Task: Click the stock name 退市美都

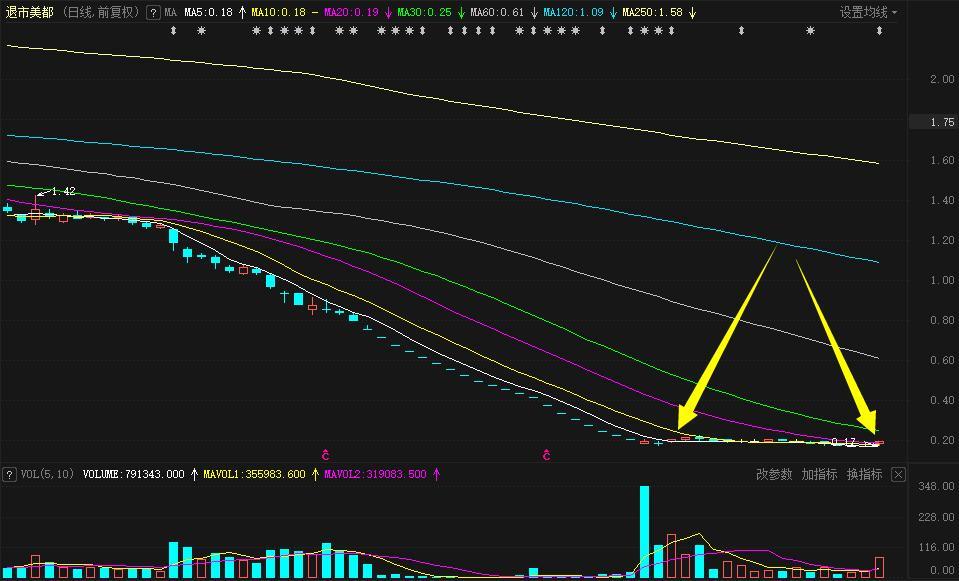Action: point(29,12)
